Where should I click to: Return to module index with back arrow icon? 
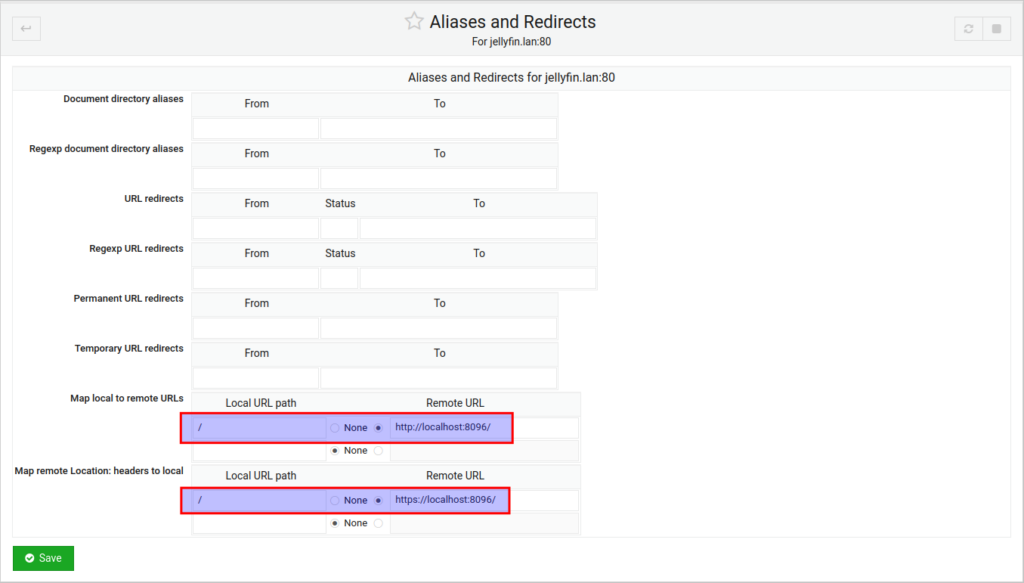(x=25, y=28)
